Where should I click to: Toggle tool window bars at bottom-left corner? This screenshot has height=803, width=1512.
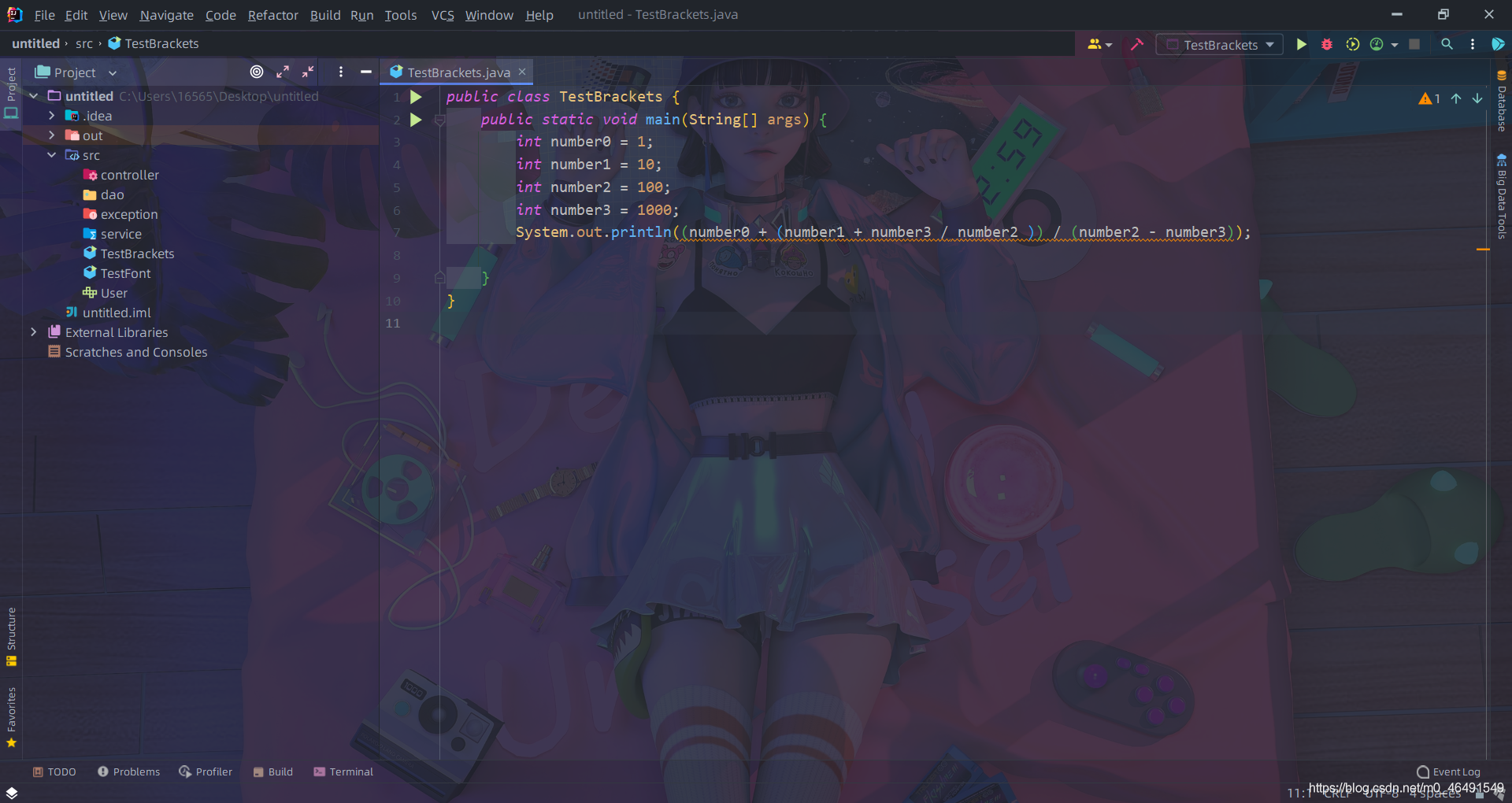point(12,792)
